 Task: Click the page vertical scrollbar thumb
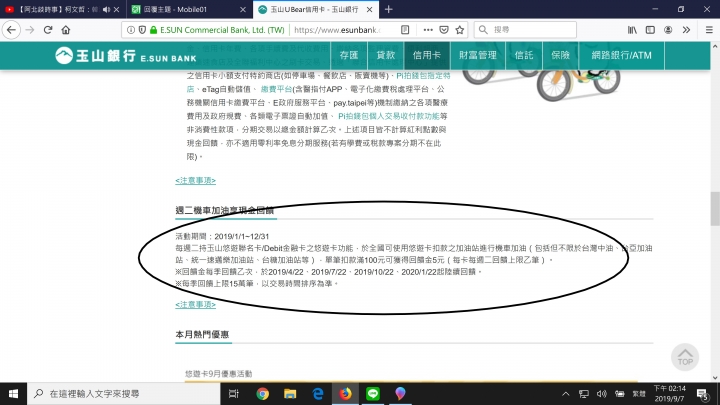[715, 209]
